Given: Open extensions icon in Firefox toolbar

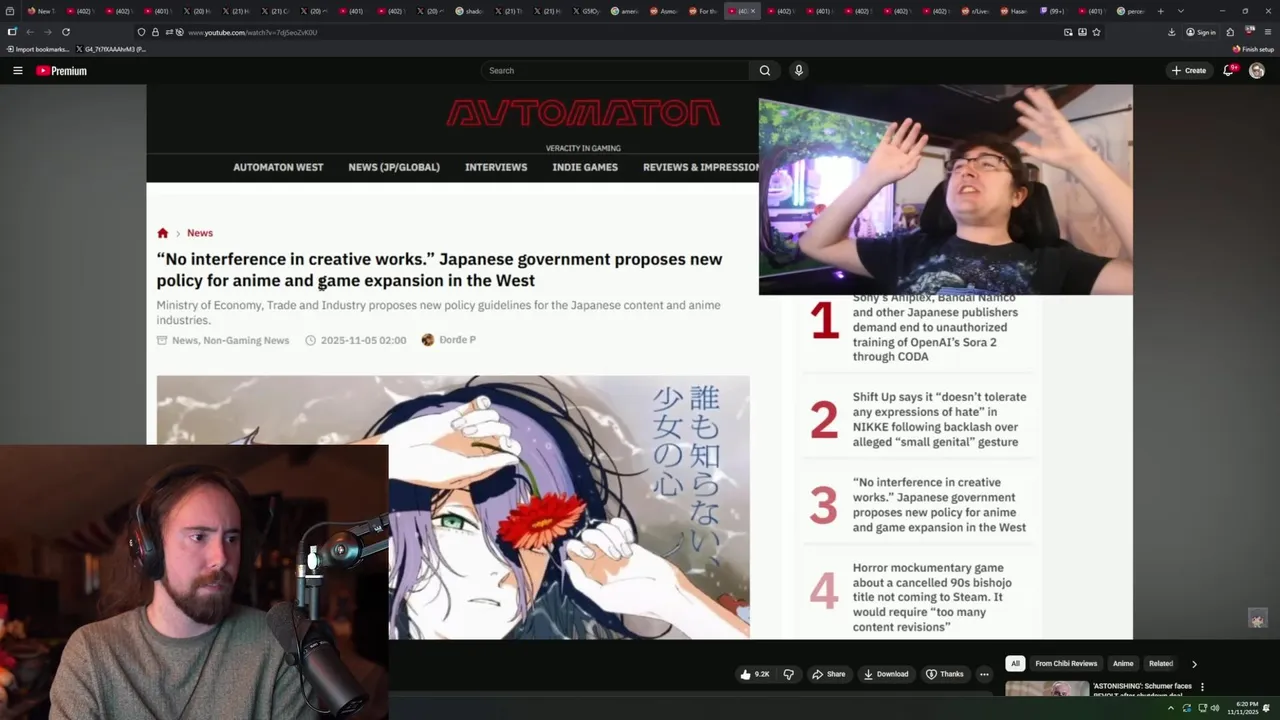Looking at the screenshot, I should pos(1230,32).
